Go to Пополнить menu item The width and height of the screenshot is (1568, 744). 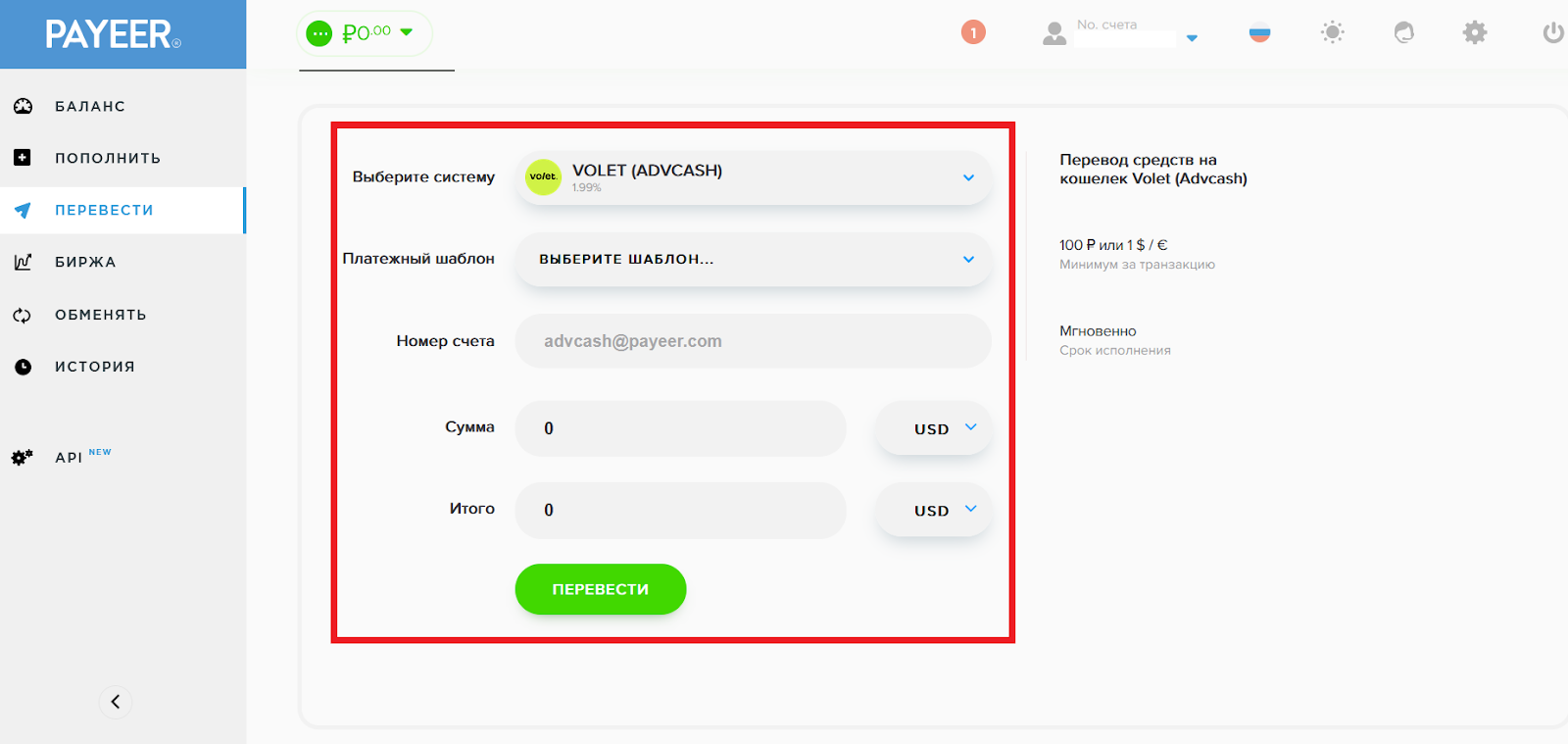(122, 158)
